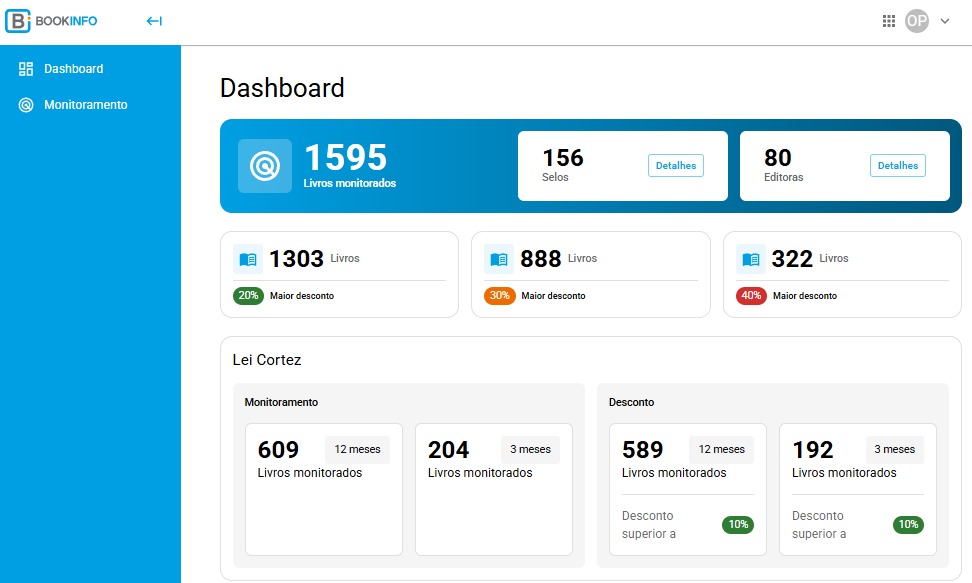This screenshot has width=972, height=583.
Task: Click the book icon beside 322 Livros
Action: coord(751,259)
